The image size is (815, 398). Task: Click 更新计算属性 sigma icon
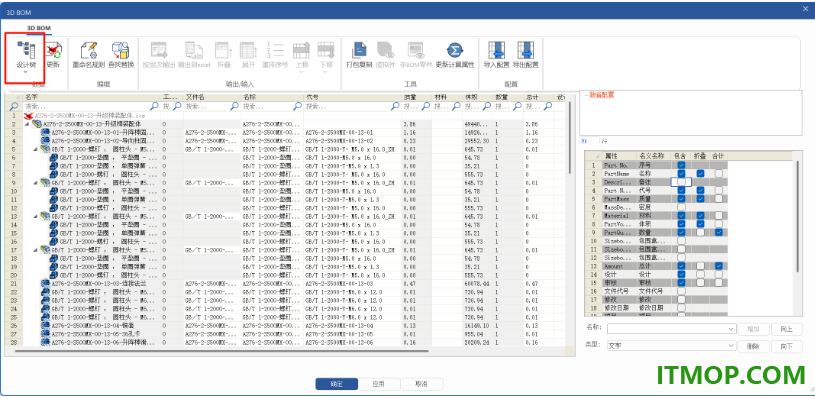point(455,51)
